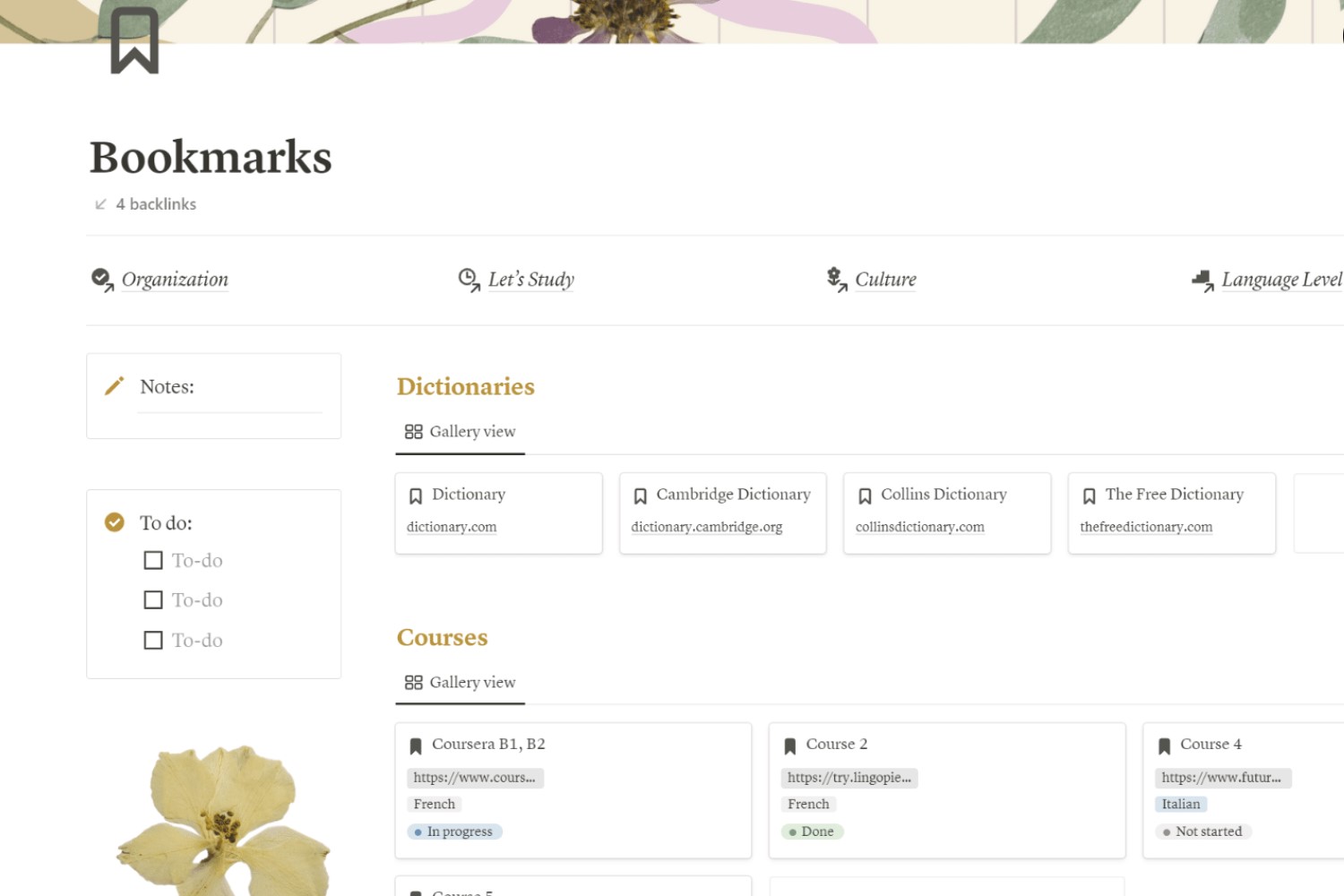Screen dimensions: 1344x896
Task: Open the 4 backlinks link
Action: [155, 203]
